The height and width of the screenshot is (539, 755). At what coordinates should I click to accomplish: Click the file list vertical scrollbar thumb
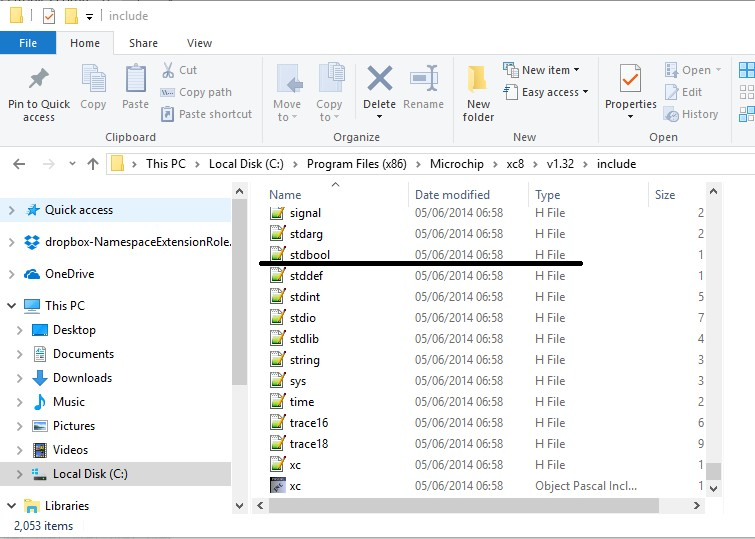(x=713, y=472)
